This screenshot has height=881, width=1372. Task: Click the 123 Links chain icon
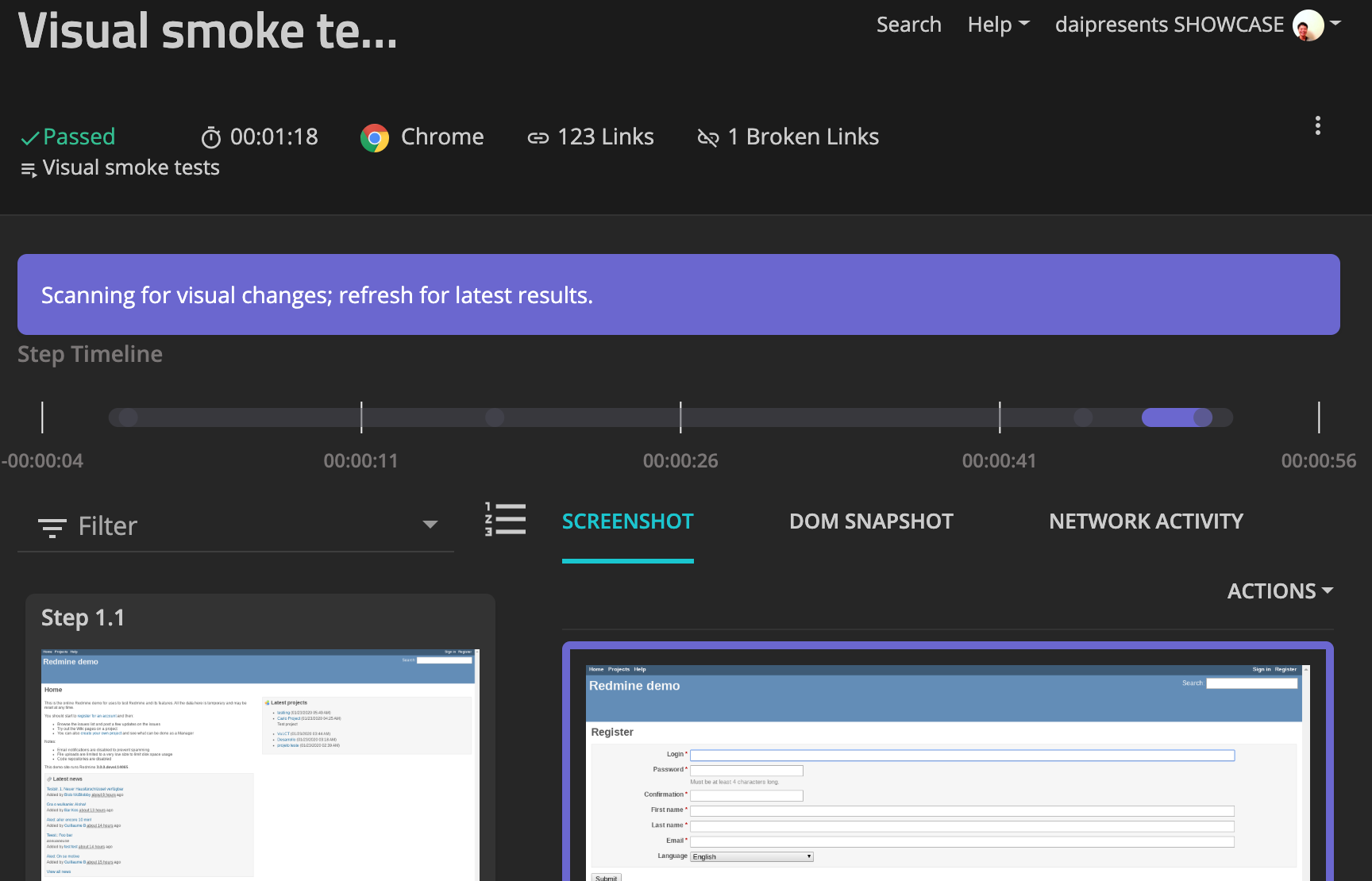tap(538, 138)
